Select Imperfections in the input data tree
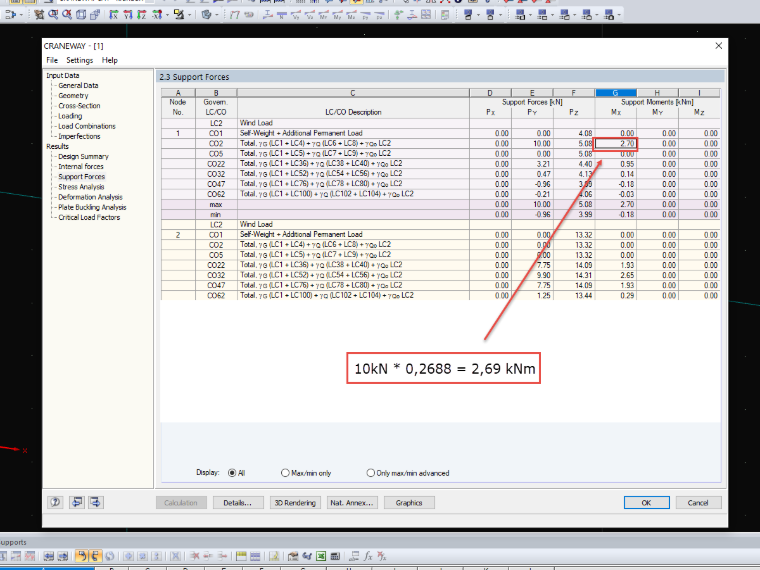Screen dimensions: 760x570 pos(79,136)
